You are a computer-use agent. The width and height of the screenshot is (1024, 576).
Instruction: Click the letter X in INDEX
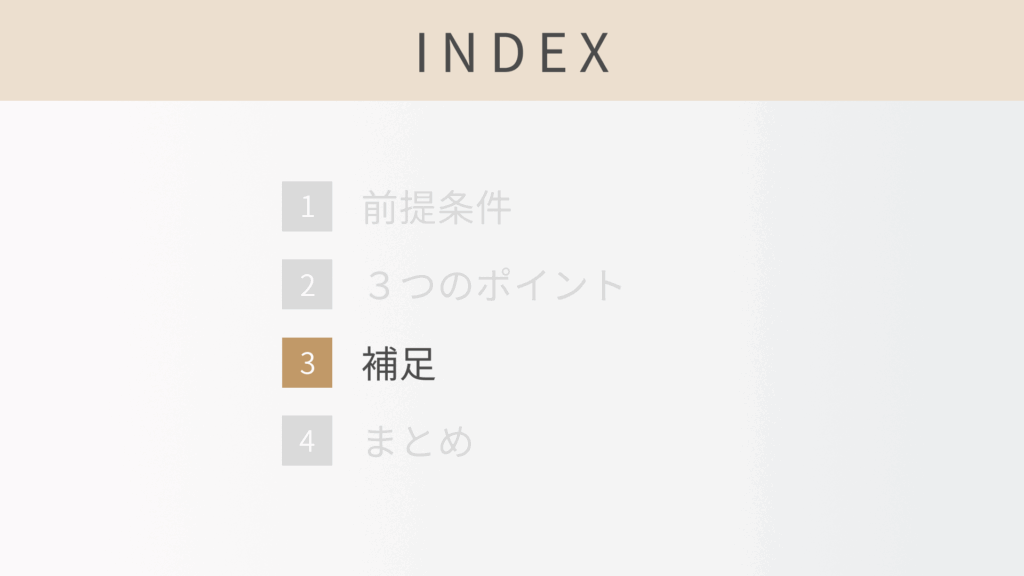(594, 52)
